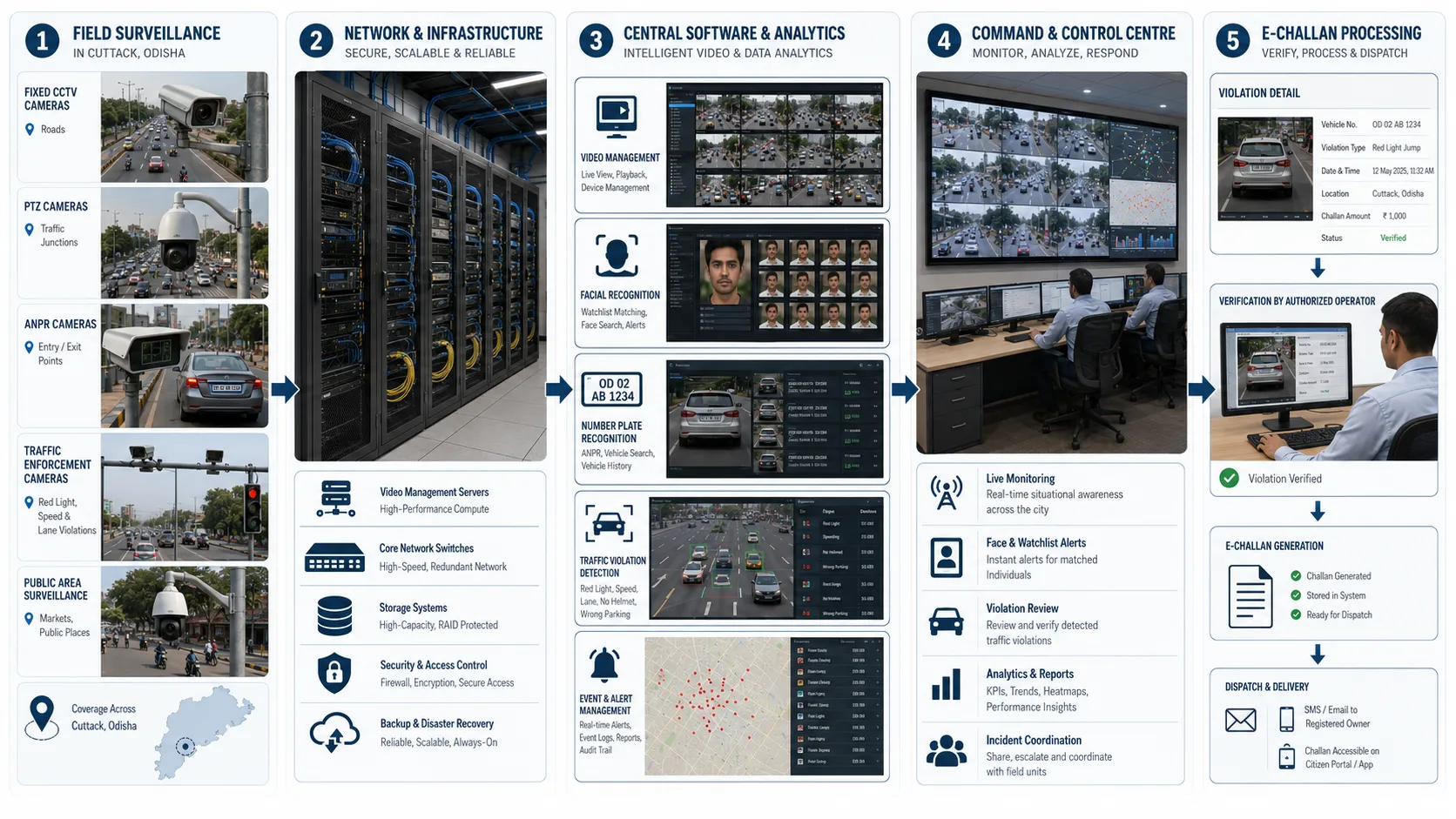Click the OD 02 AB 1234 number plate box
Viewport: 1456px width, 819px height.
612,390
